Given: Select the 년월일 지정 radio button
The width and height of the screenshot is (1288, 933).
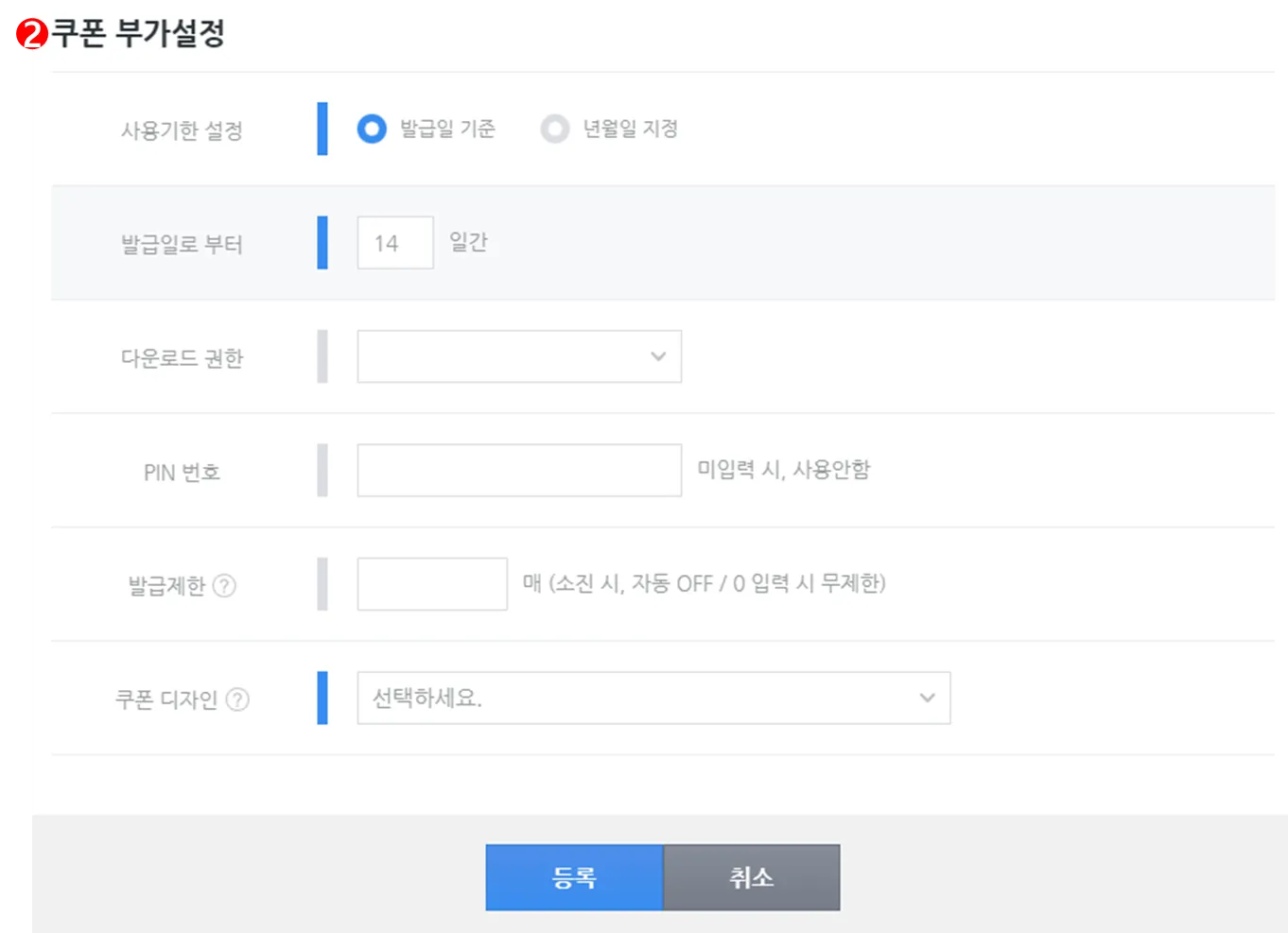Looking at the screenshot, I should pos(555,129).
